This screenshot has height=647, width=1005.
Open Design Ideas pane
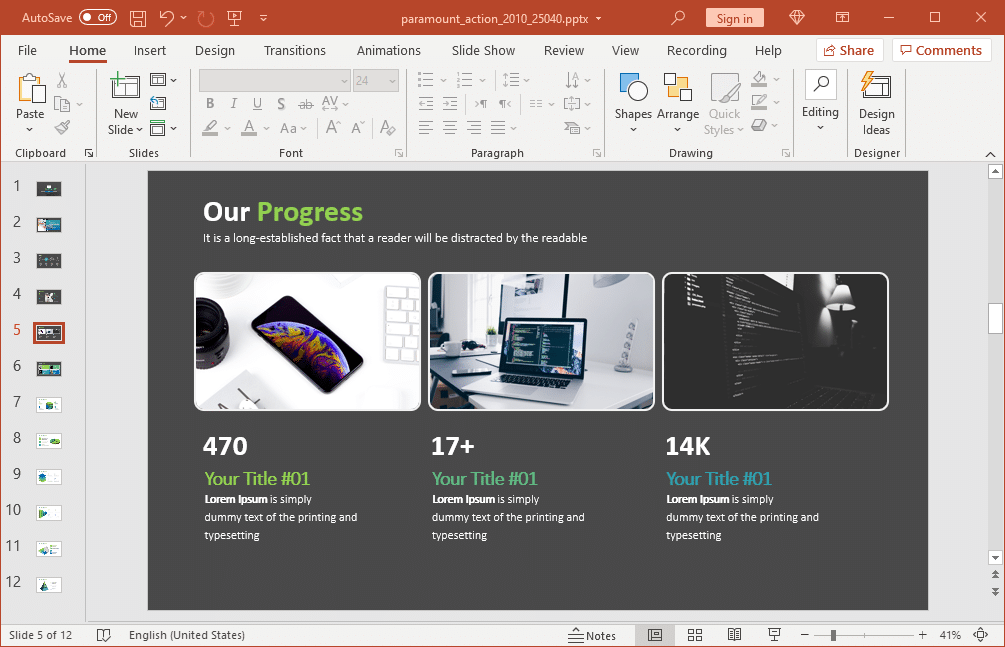pos(876,103)
